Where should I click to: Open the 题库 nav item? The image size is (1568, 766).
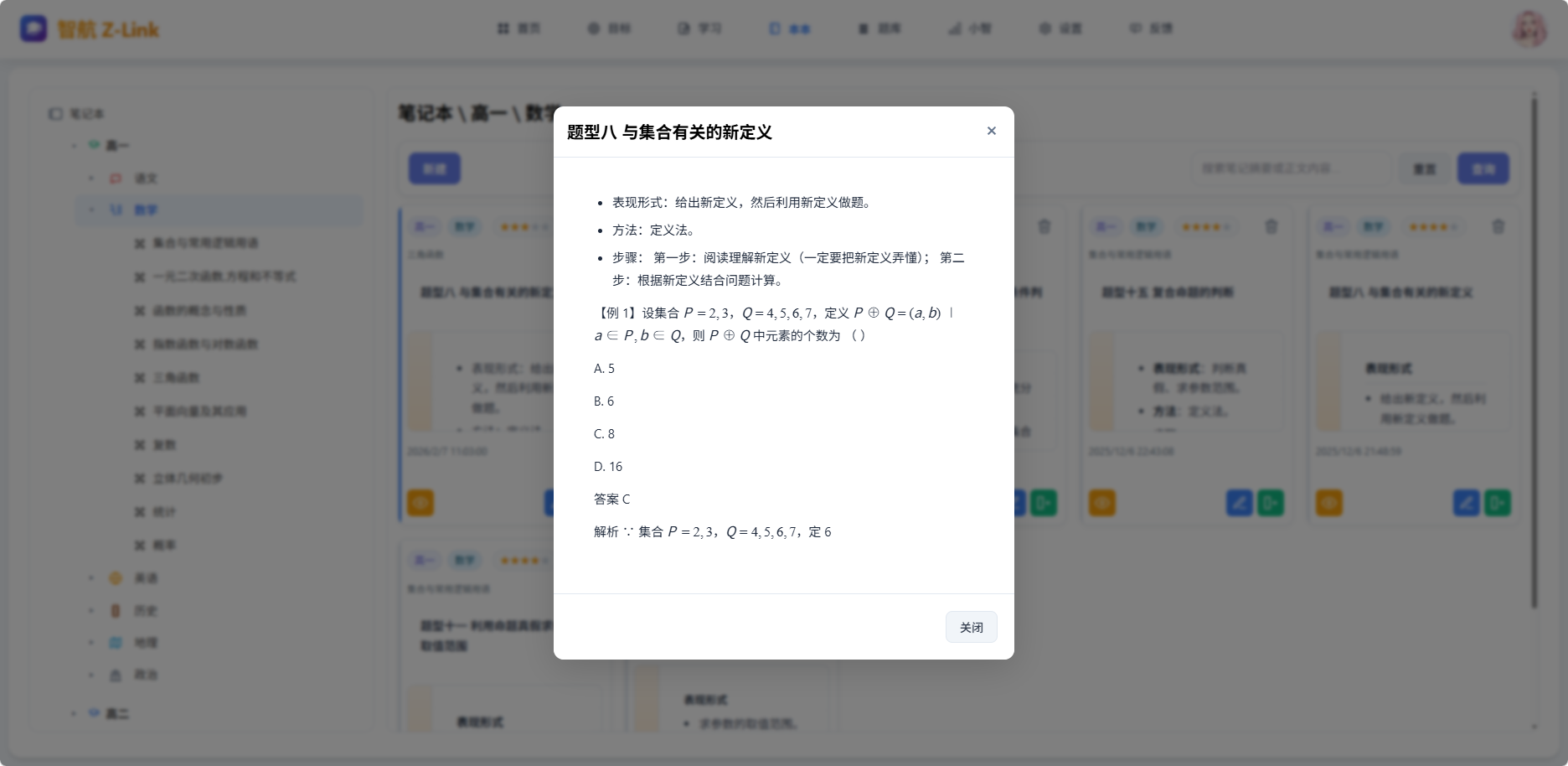click(879, 28)
